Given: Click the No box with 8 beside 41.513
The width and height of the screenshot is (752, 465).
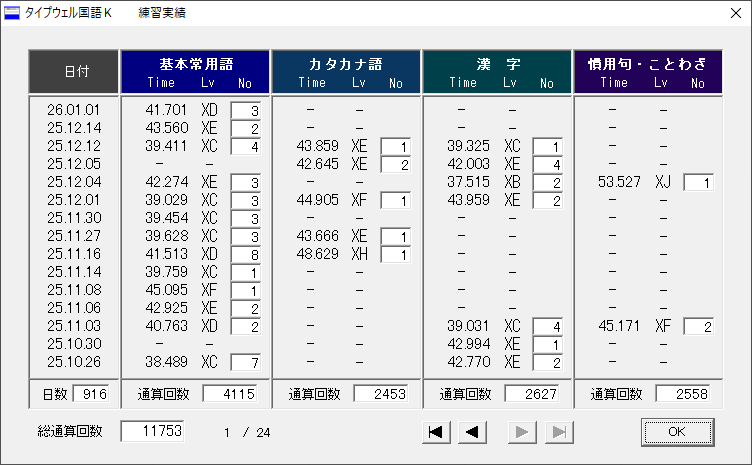Looking at the screenshot, I should point(246,255).
